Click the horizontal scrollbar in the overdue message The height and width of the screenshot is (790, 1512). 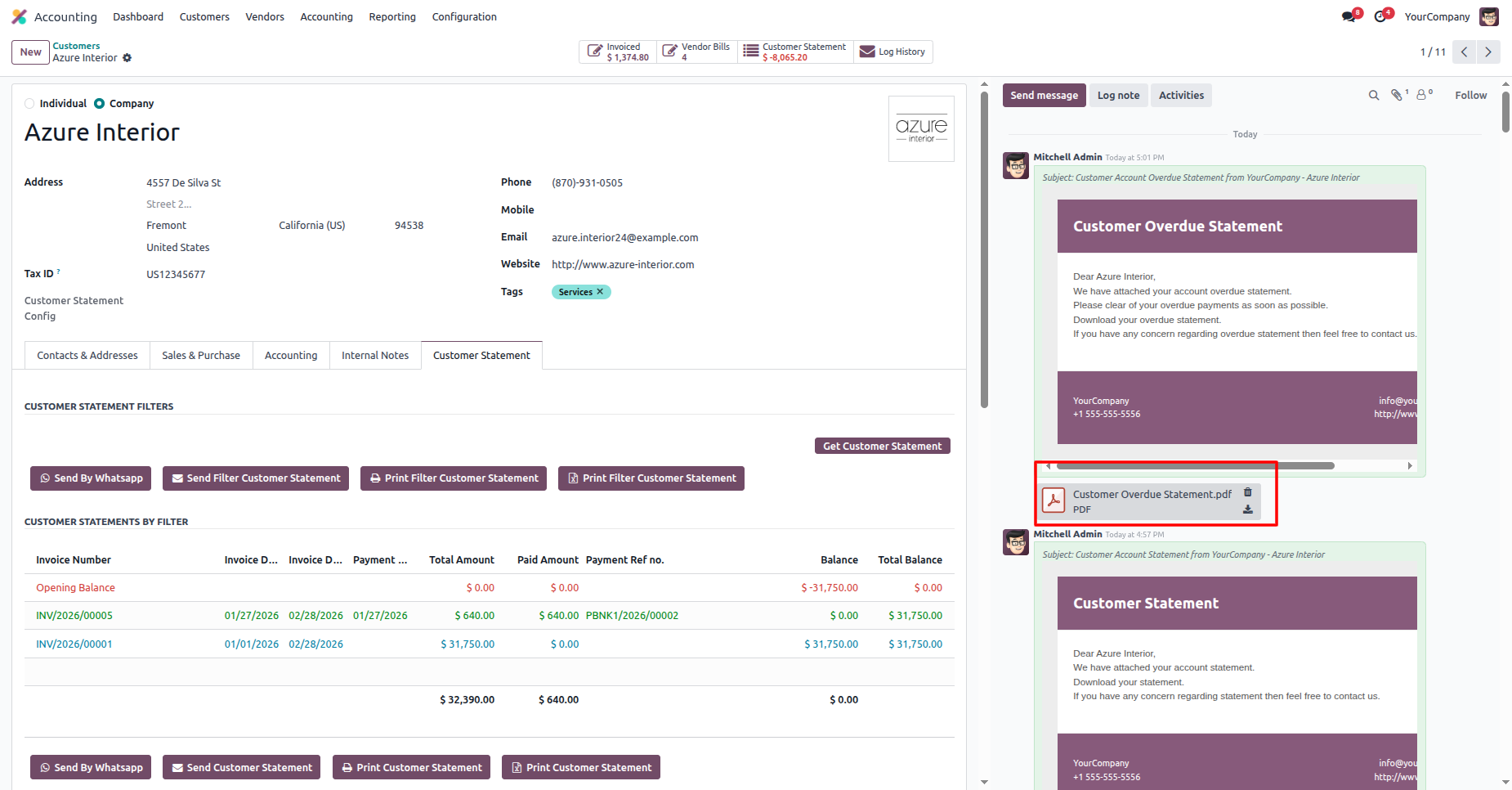[x=1195, y=466]
